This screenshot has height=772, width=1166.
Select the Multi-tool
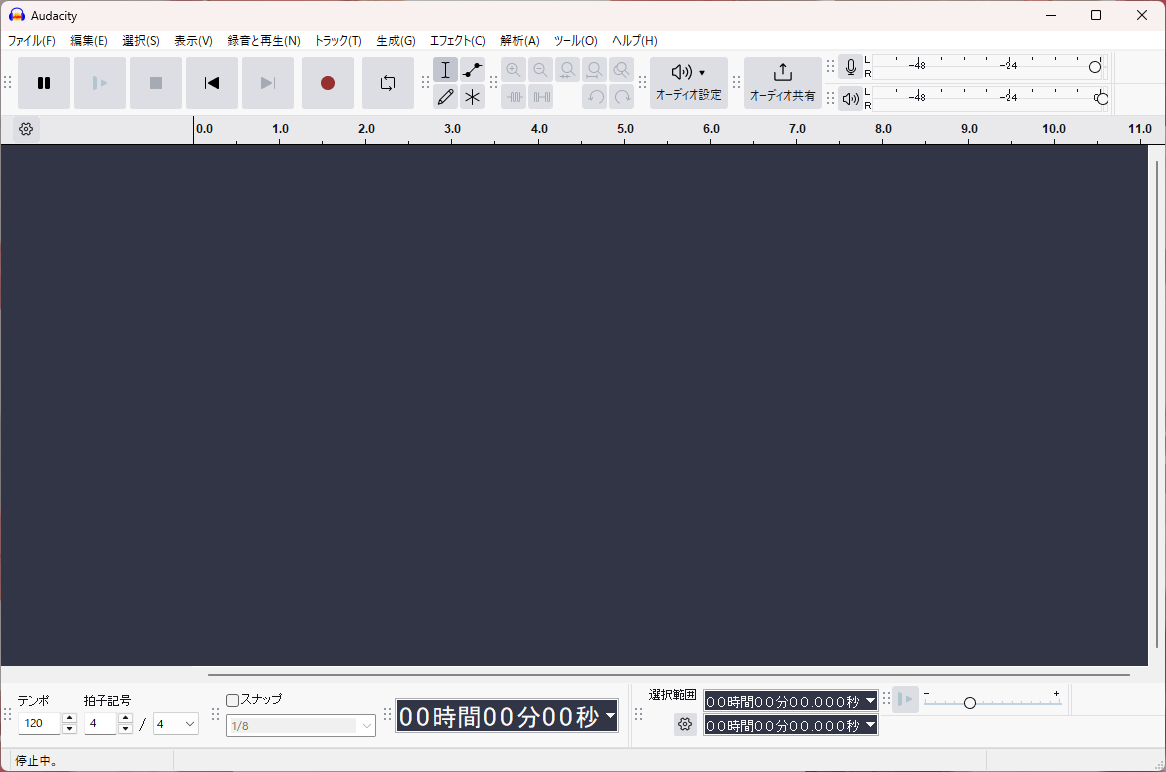(471, 97)
